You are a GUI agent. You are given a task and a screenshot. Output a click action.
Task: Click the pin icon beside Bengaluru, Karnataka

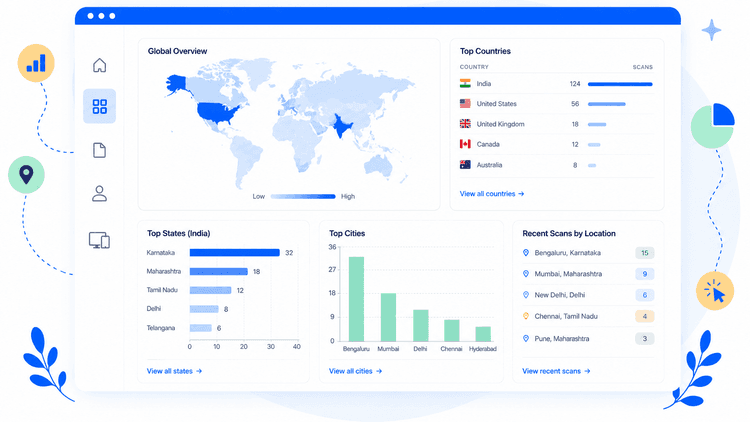click(526, 253)
